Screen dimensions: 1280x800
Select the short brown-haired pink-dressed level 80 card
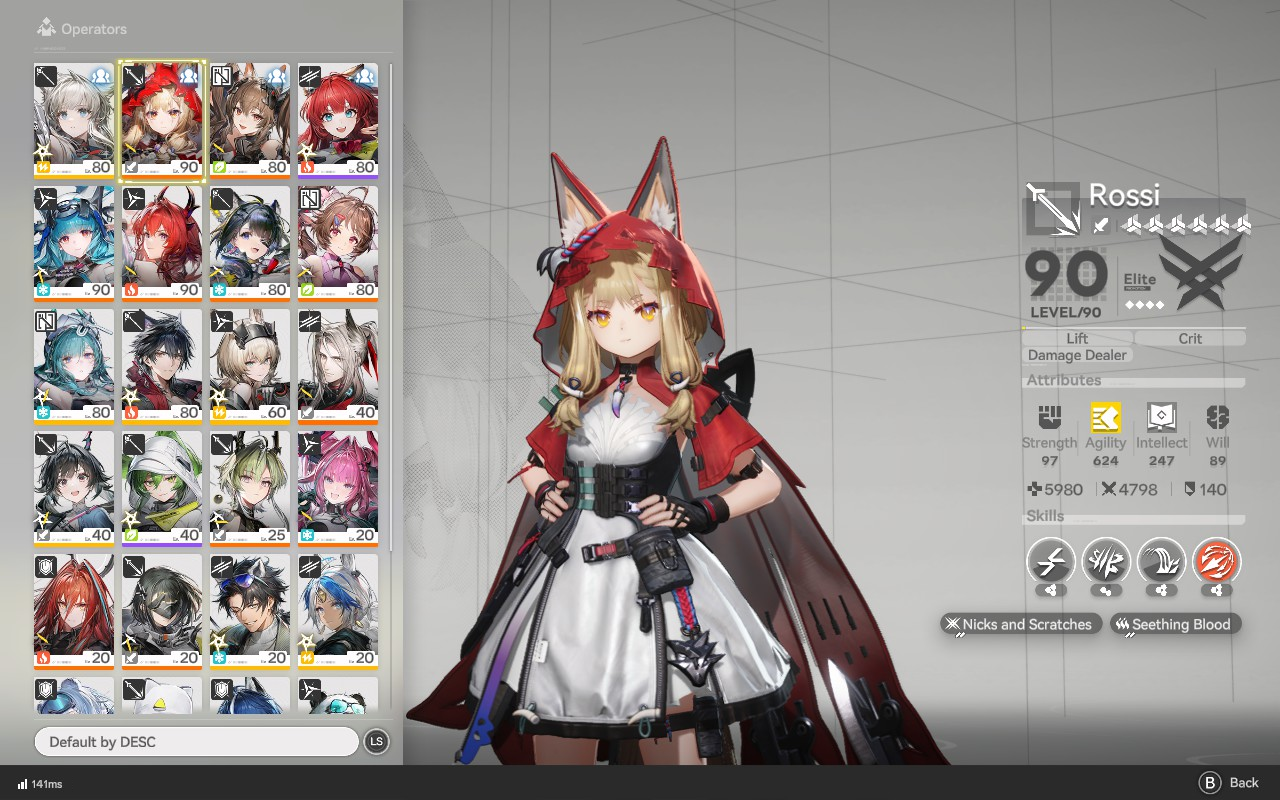(x=338, y=243)
